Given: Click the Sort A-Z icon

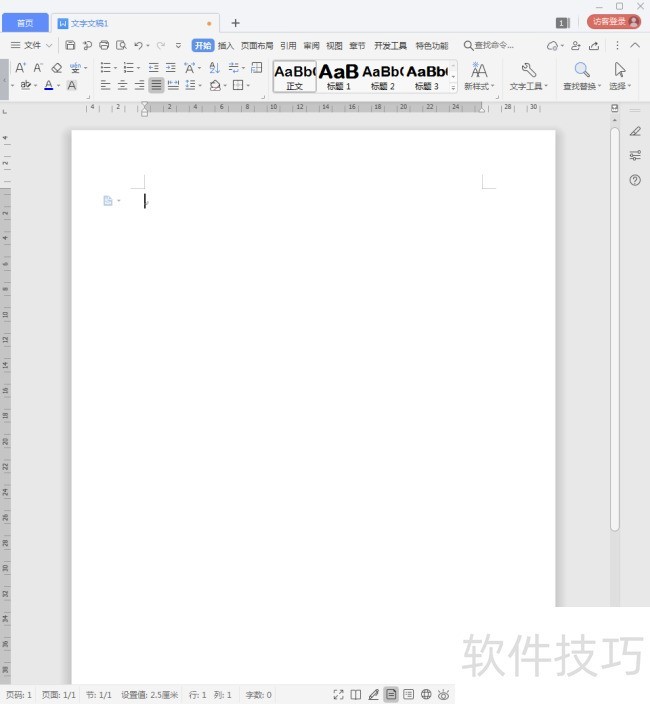Looking at the screenshot, I should point(215,68).
